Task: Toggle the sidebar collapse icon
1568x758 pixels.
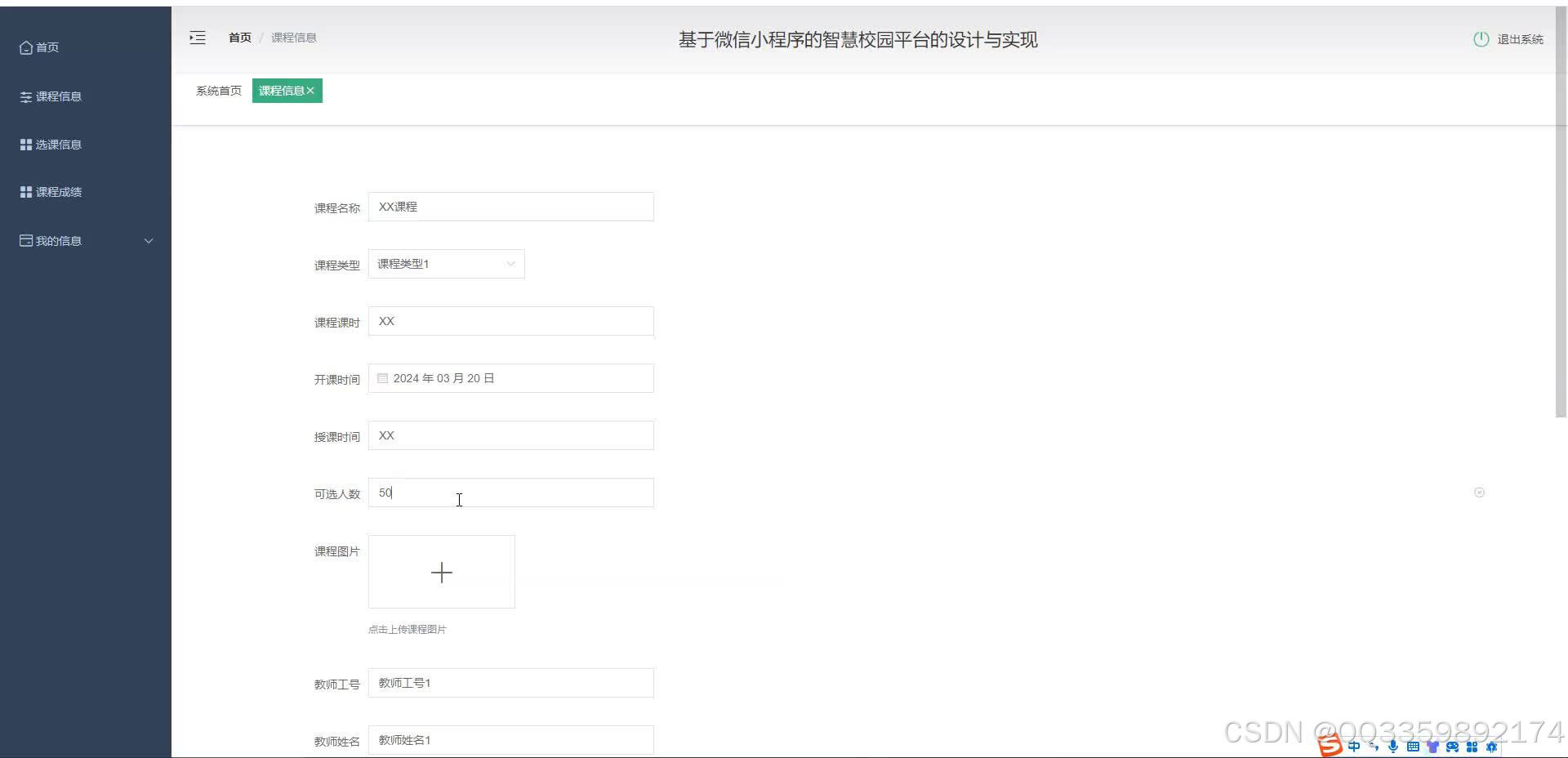Action: coord(198,38)
